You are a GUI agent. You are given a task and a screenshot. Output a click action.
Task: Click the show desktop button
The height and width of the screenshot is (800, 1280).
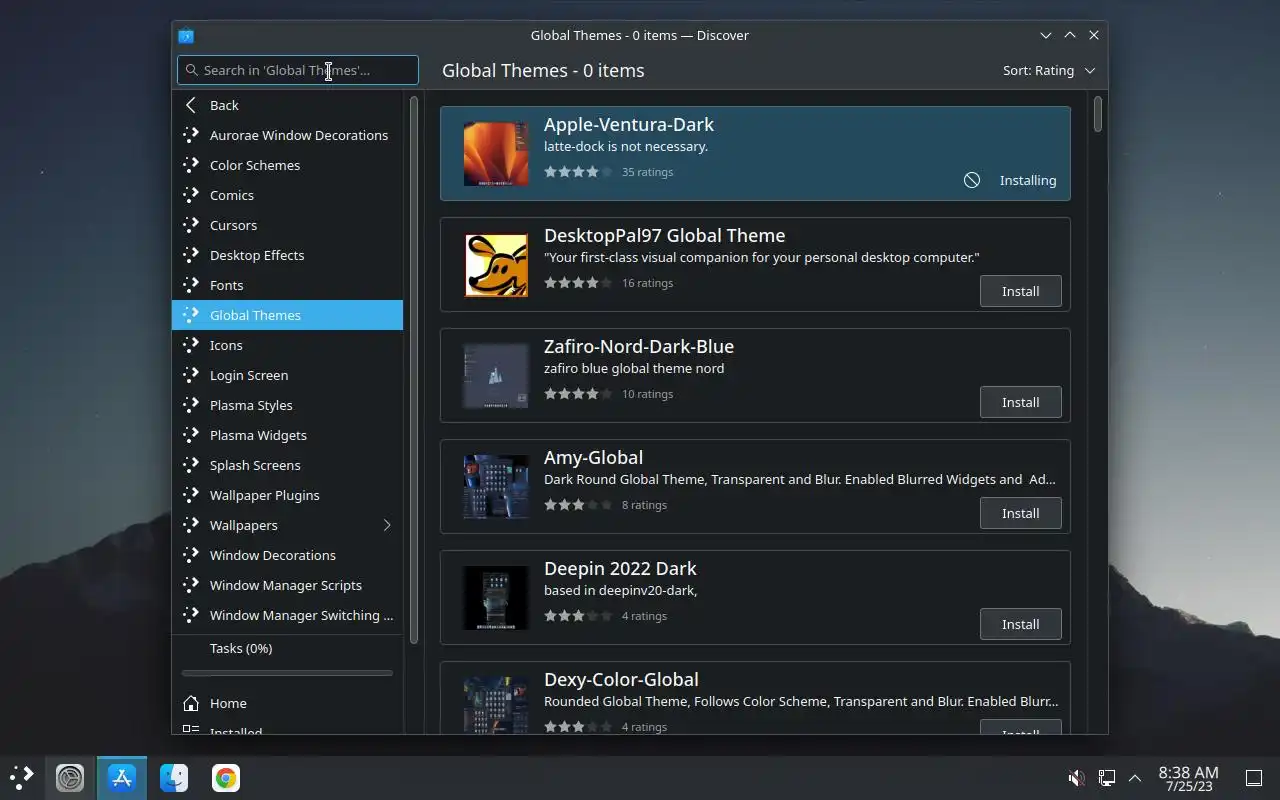(x=1253, y=778)
